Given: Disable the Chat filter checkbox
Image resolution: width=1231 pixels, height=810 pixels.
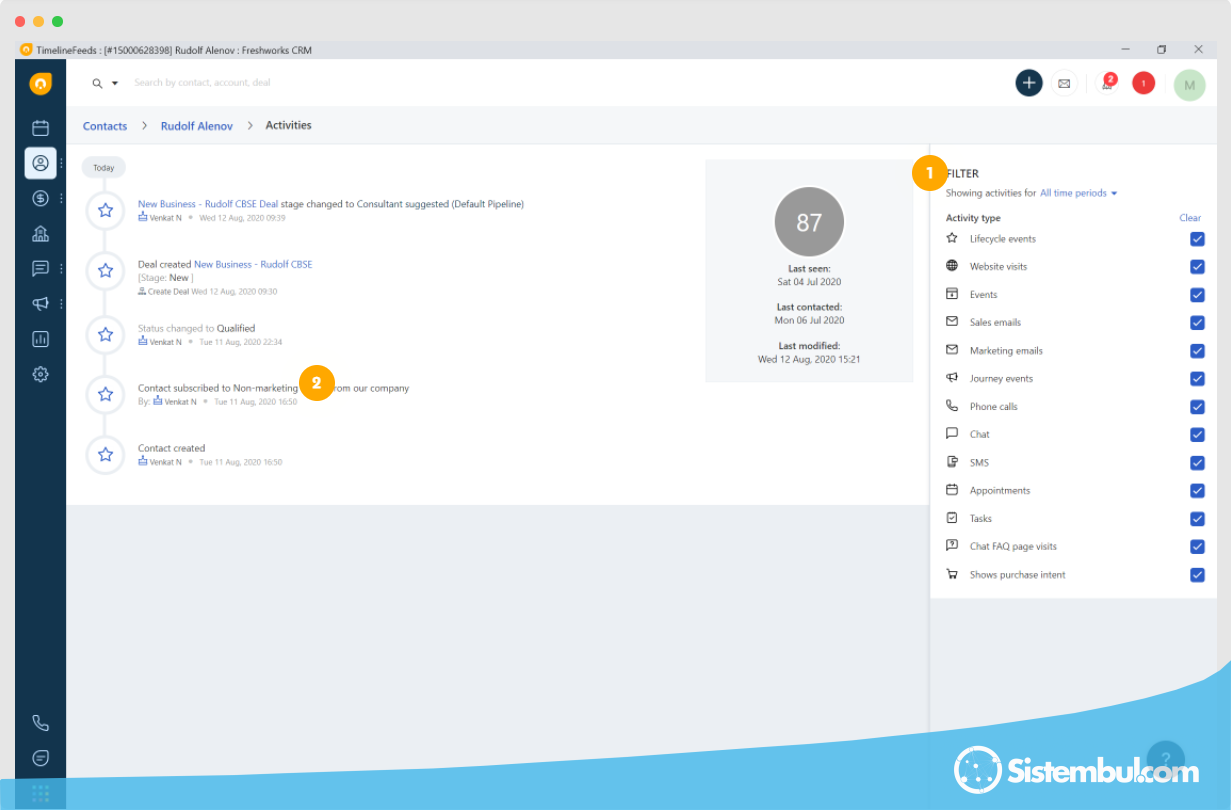Looking at the screenshot, I should [x=1197, y=435].
